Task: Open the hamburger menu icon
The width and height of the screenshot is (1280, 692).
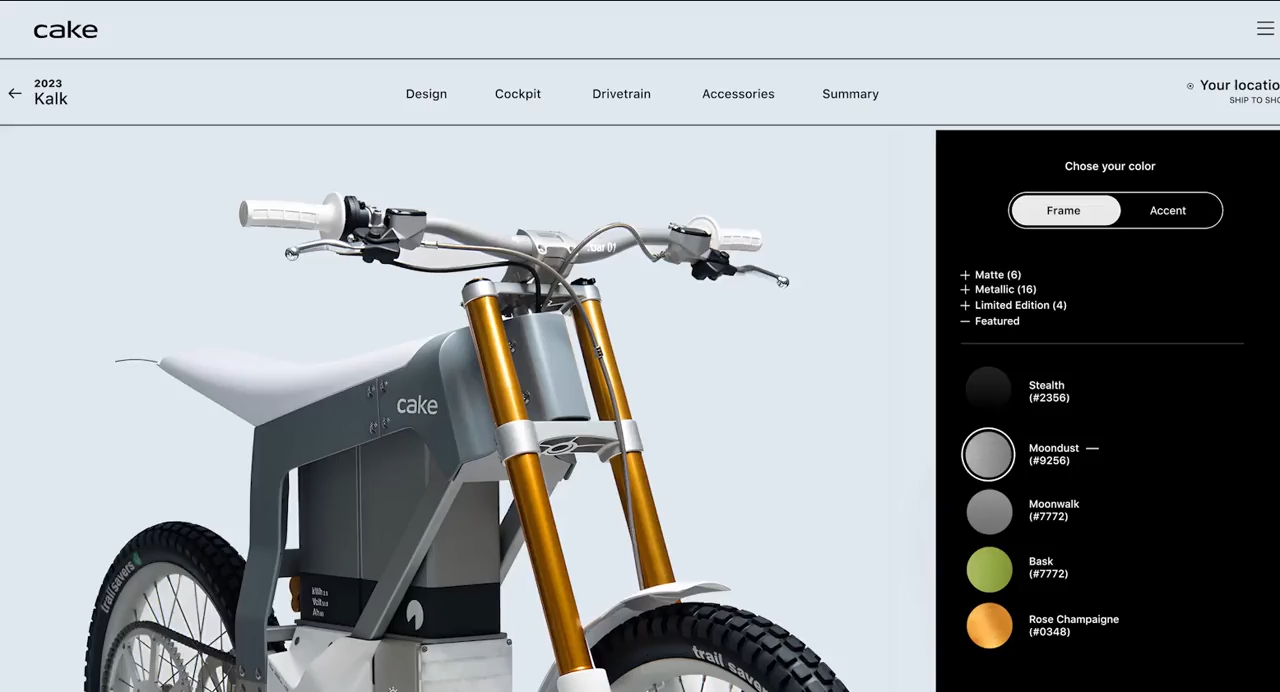Action: tap(1265, 29)
